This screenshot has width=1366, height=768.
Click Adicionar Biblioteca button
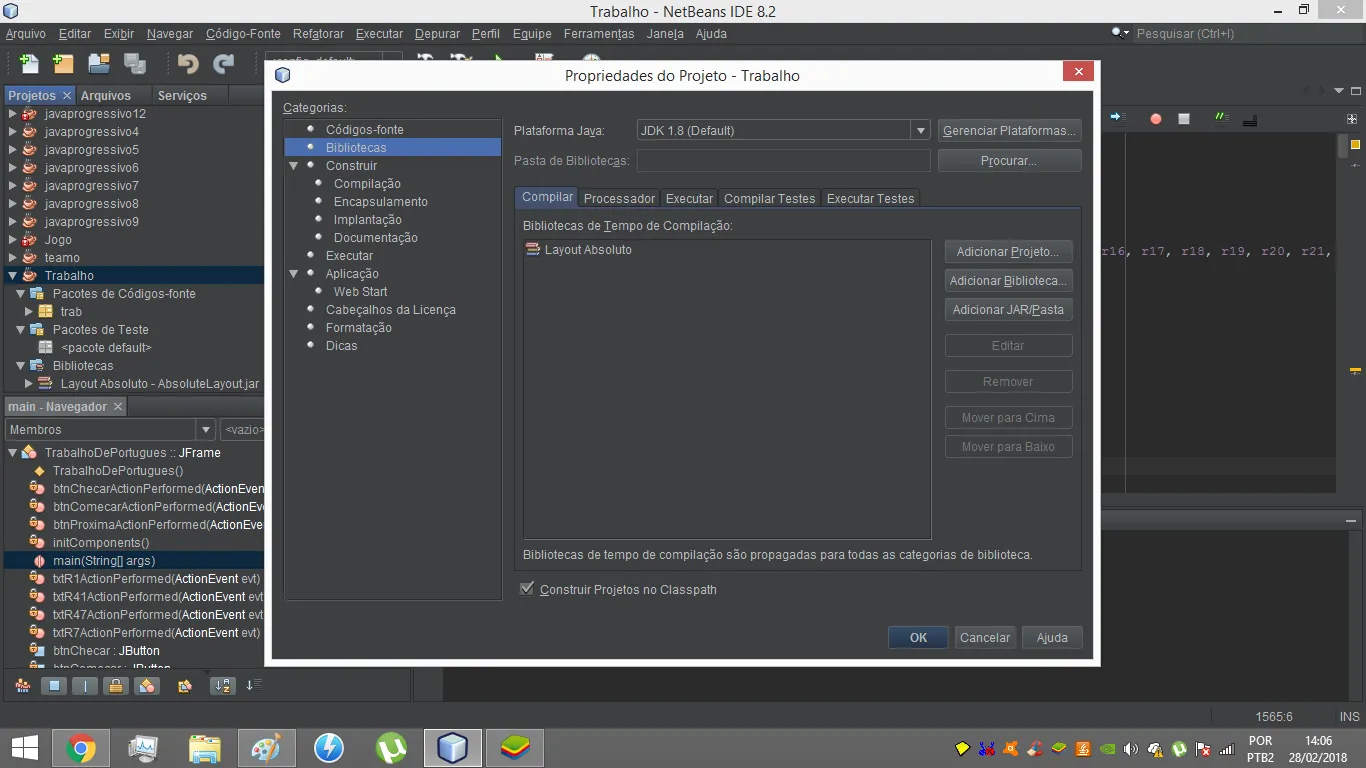coord(1008,281)
